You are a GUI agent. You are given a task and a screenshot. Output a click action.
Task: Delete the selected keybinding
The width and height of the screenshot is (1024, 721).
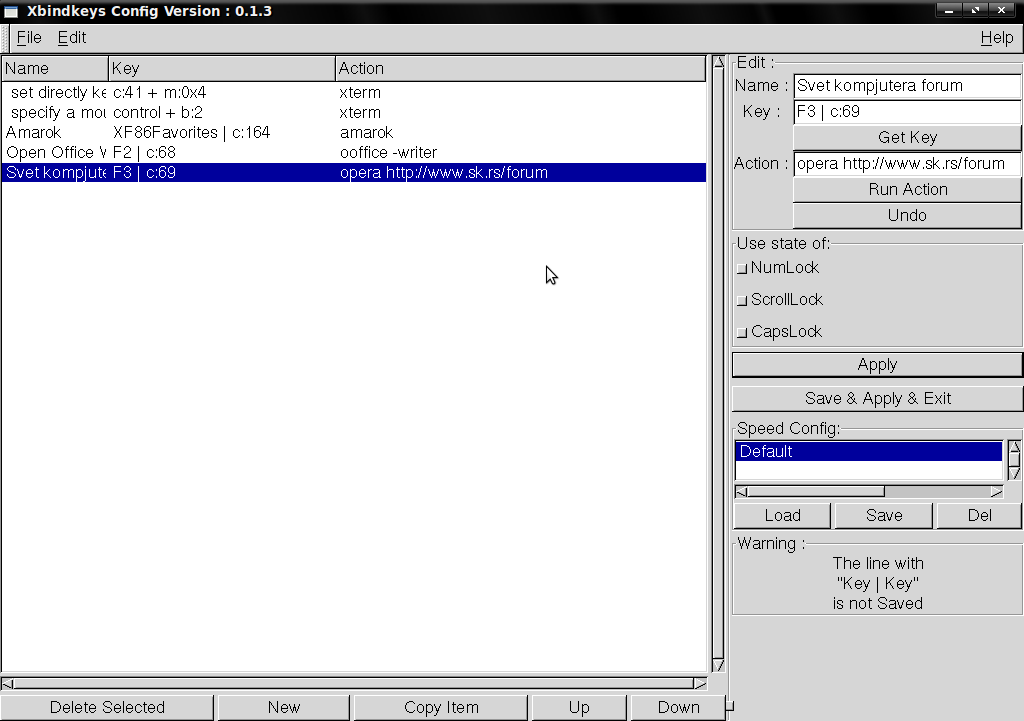(x=107, y=707)
